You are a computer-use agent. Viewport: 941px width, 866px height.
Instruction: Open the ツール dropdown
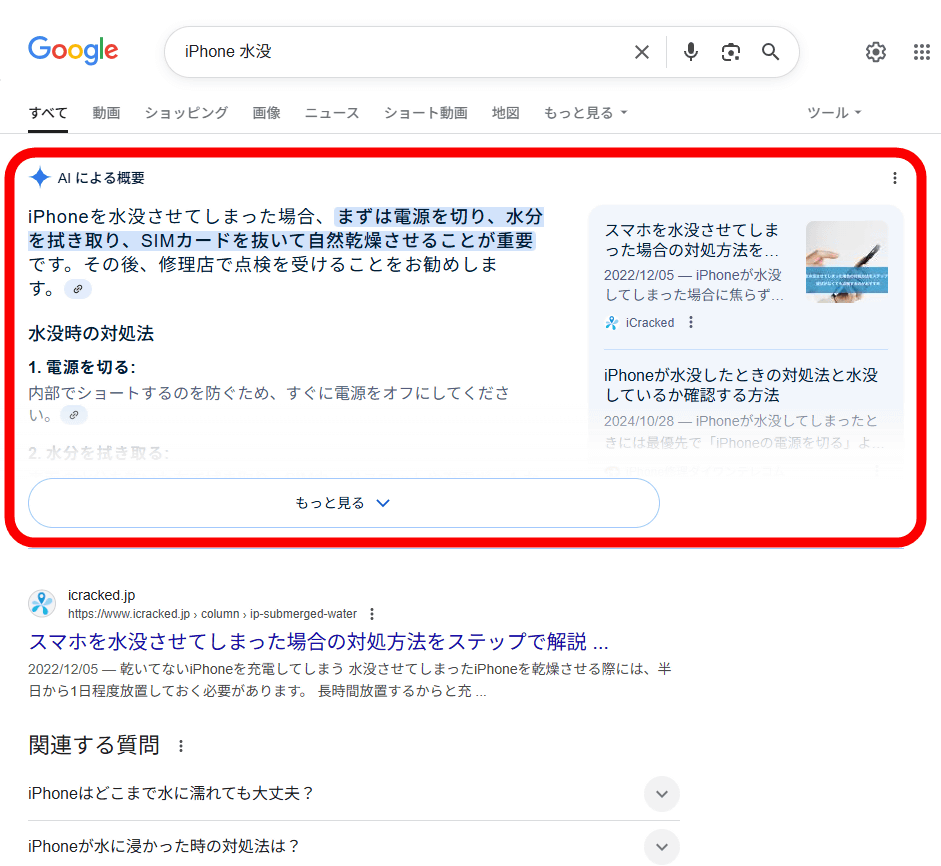tap(834, 113)
